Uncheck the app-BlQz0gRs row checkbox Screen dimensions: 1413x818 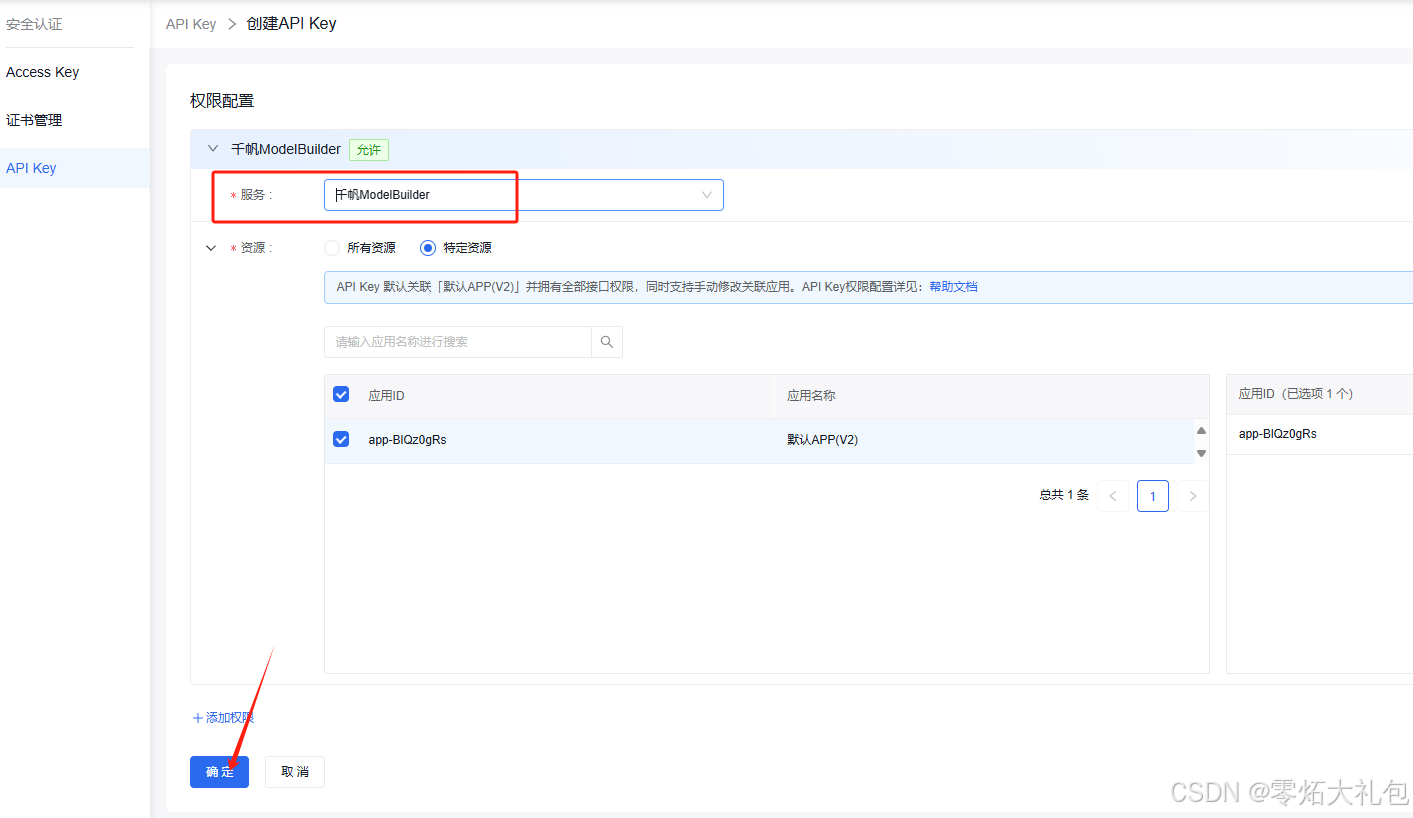coord(341,439)
